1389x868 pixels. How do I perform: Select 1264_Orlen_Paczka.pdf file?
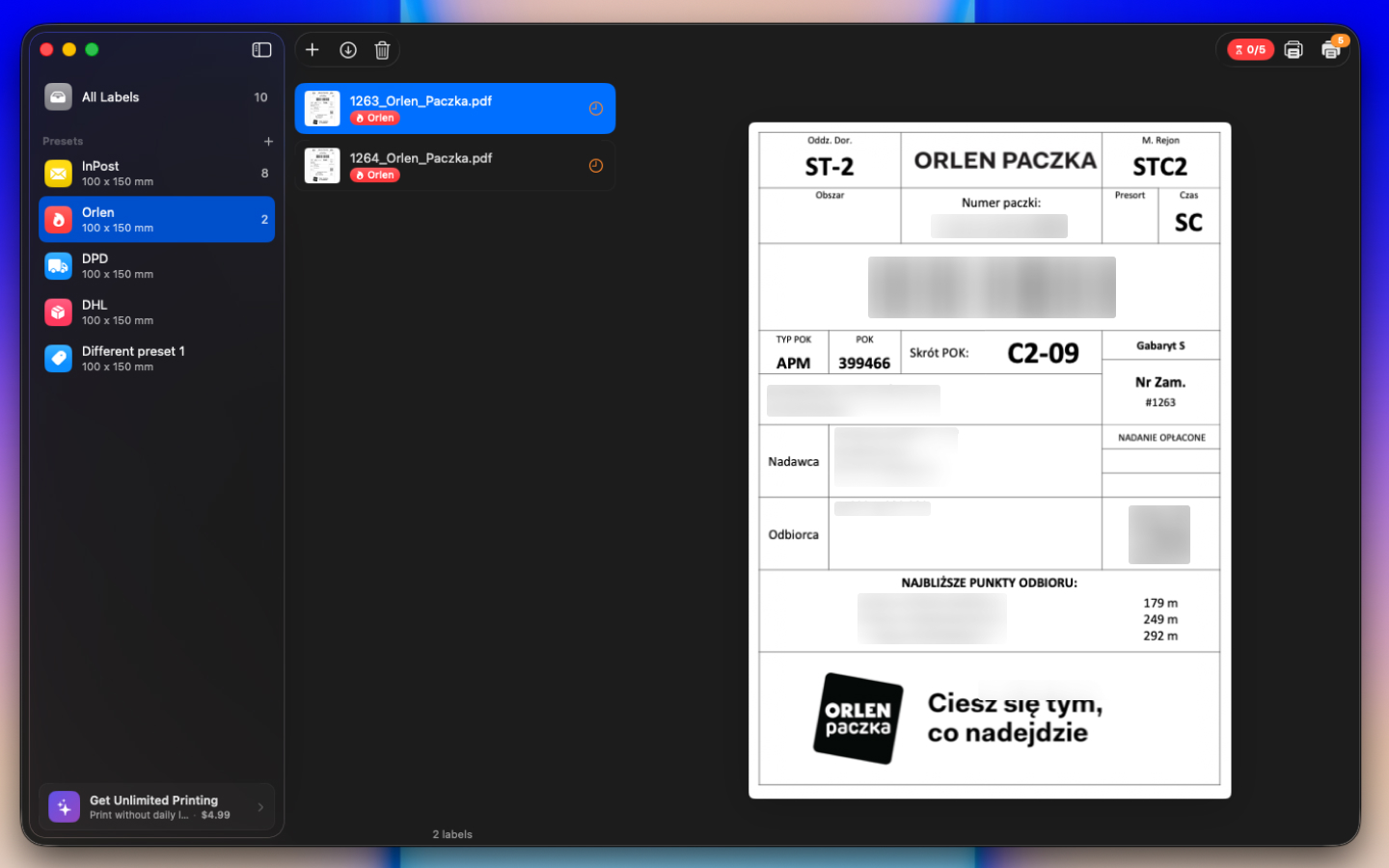pyautogui.click(x=455, y=165)
